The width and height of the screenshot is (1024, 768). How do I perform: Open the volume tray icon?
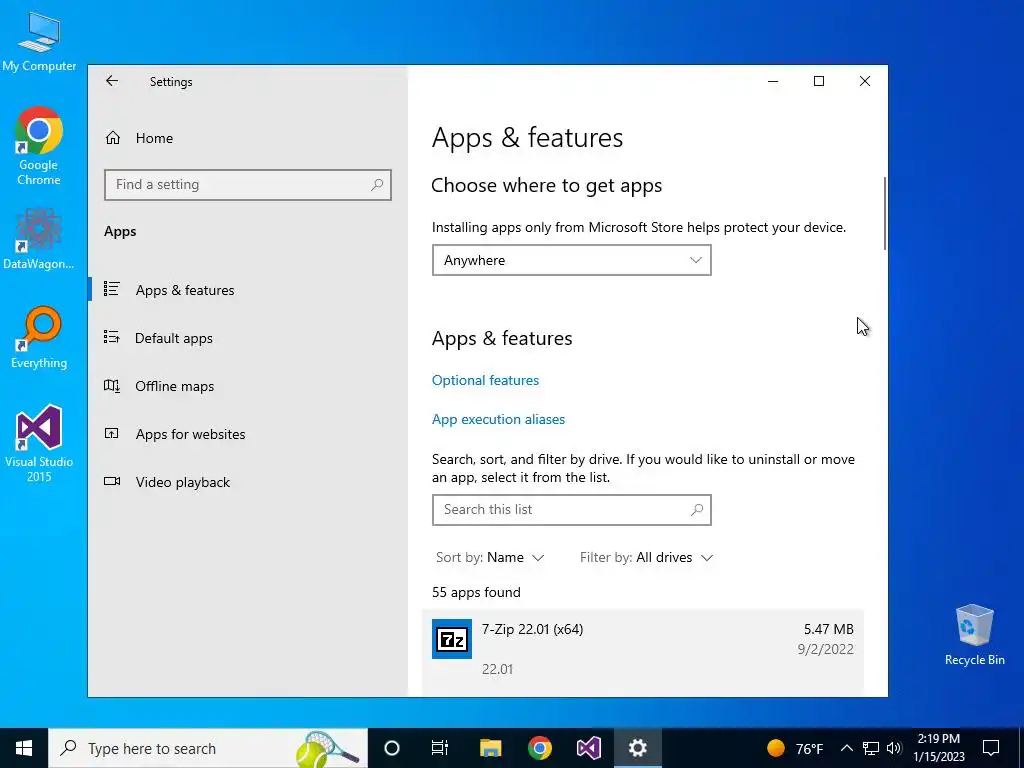point(895,748)
